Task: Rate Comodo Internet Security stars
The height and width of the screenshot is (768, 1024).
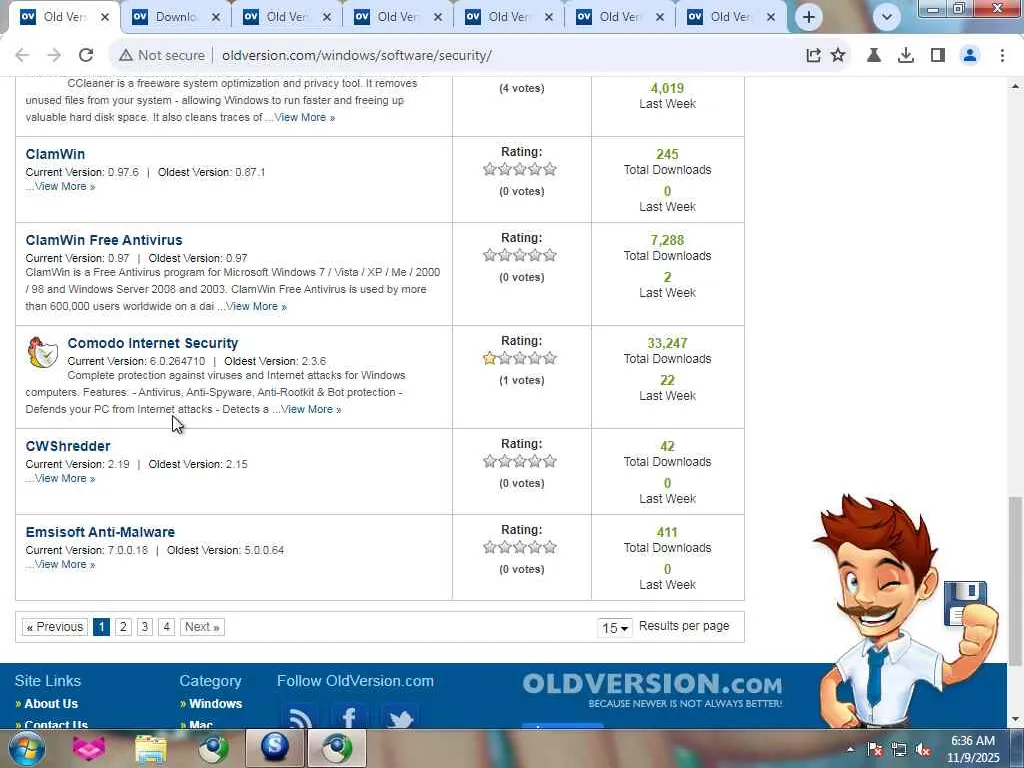Action: pyautogui.click(x=520, y=358)
